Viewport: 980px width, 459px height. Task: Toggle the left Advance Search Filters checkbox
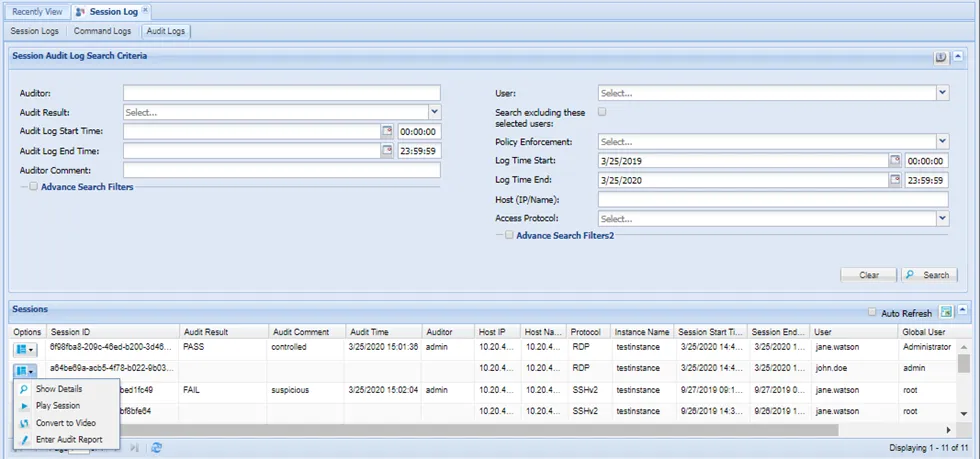click(x=34, y=186)
